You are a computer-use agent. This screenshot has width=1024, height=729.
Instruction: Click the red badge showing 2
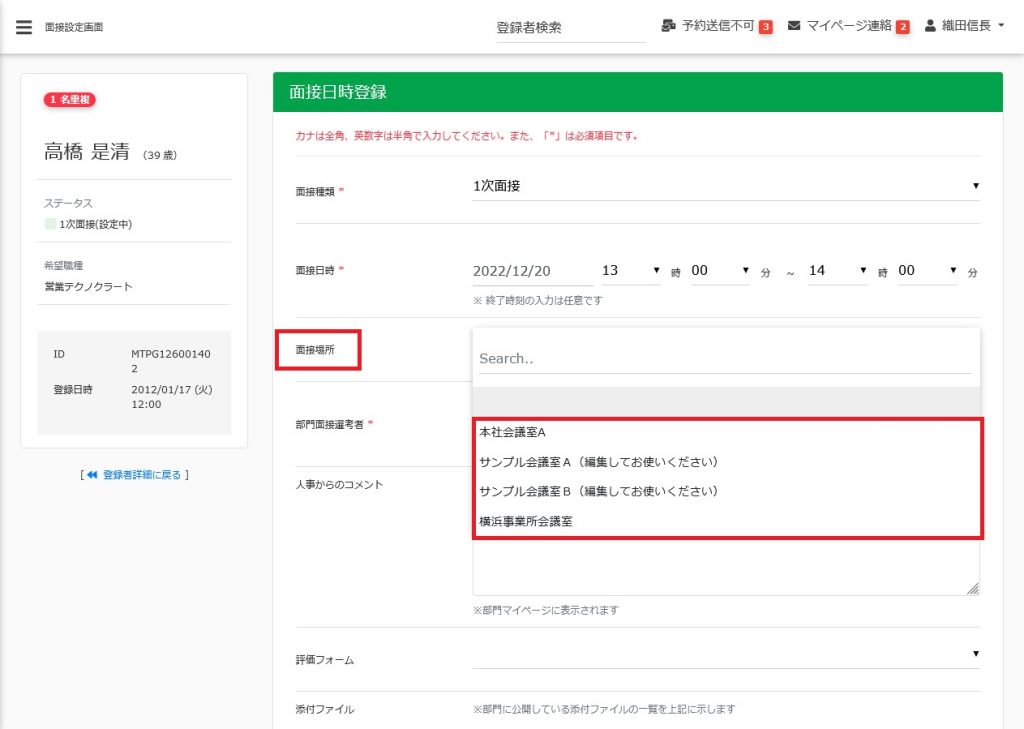coord(902,27)
